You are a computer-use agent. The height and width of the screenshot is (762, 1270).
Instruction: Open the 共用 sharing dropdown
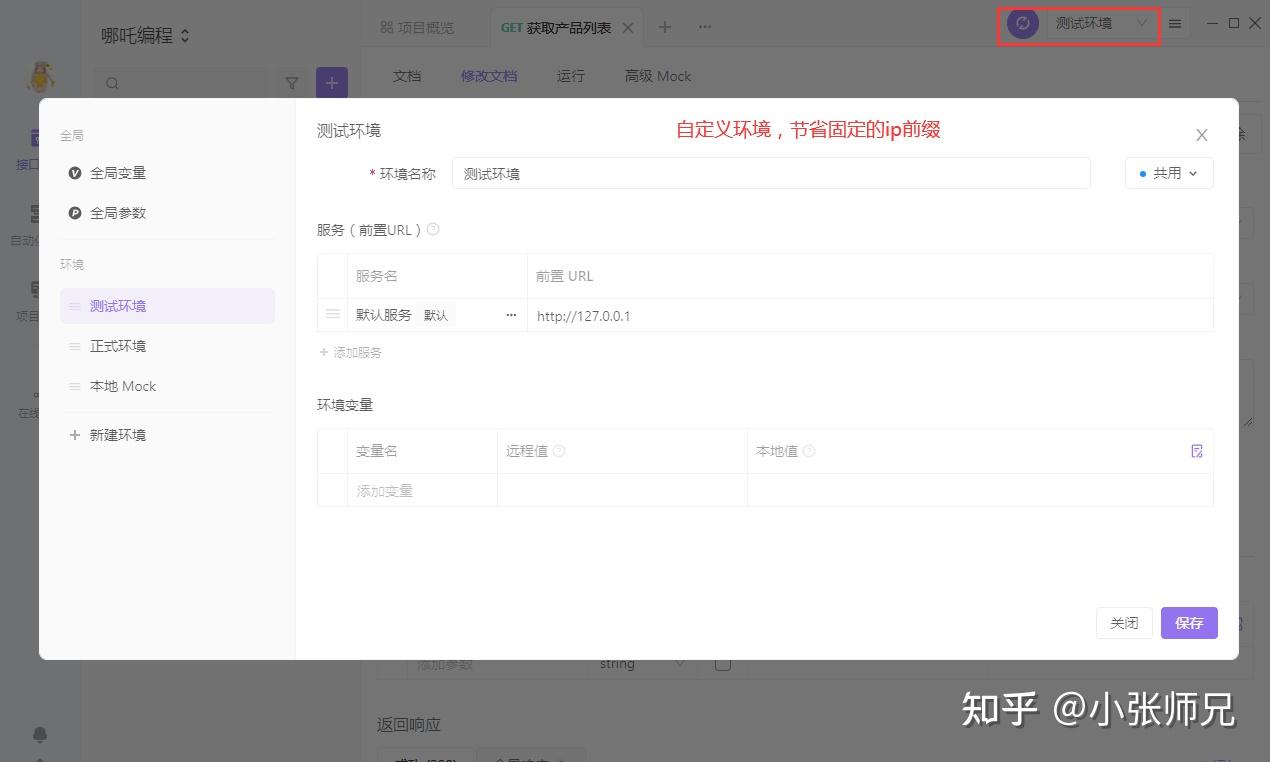(x=1169, y=173)
